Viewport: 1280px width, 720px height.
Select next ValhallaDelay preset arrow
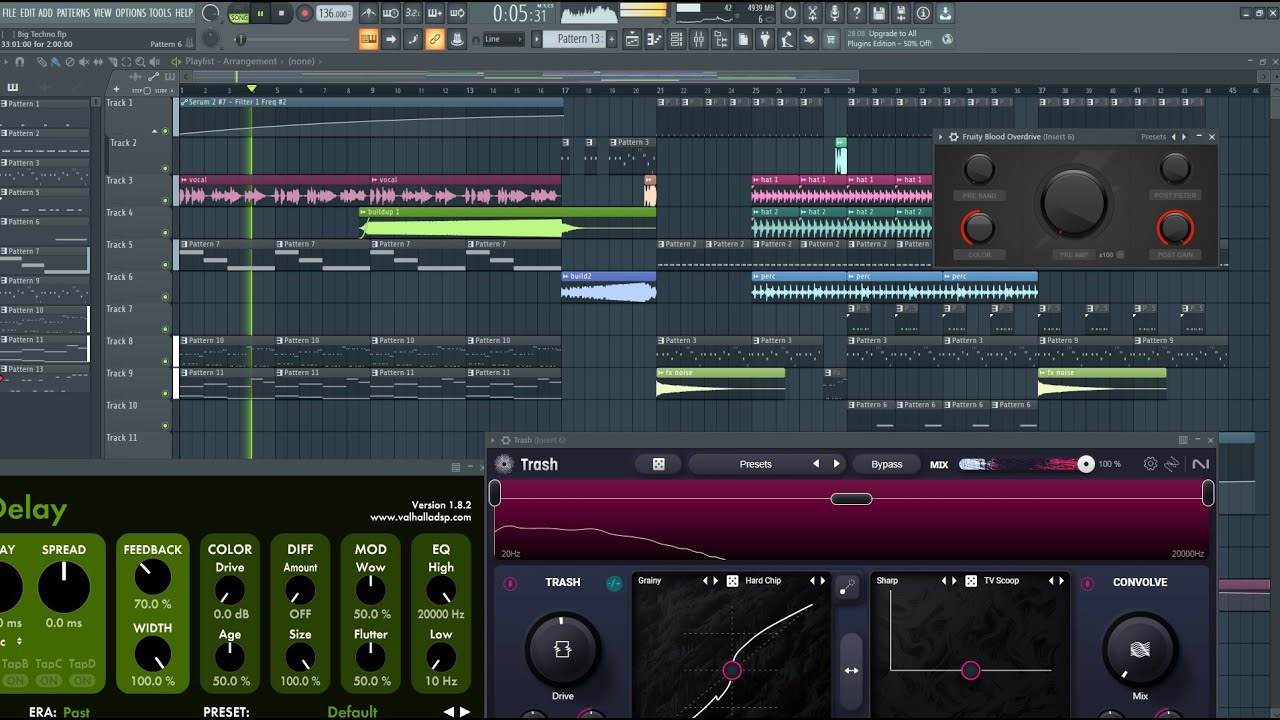(464, 712)
